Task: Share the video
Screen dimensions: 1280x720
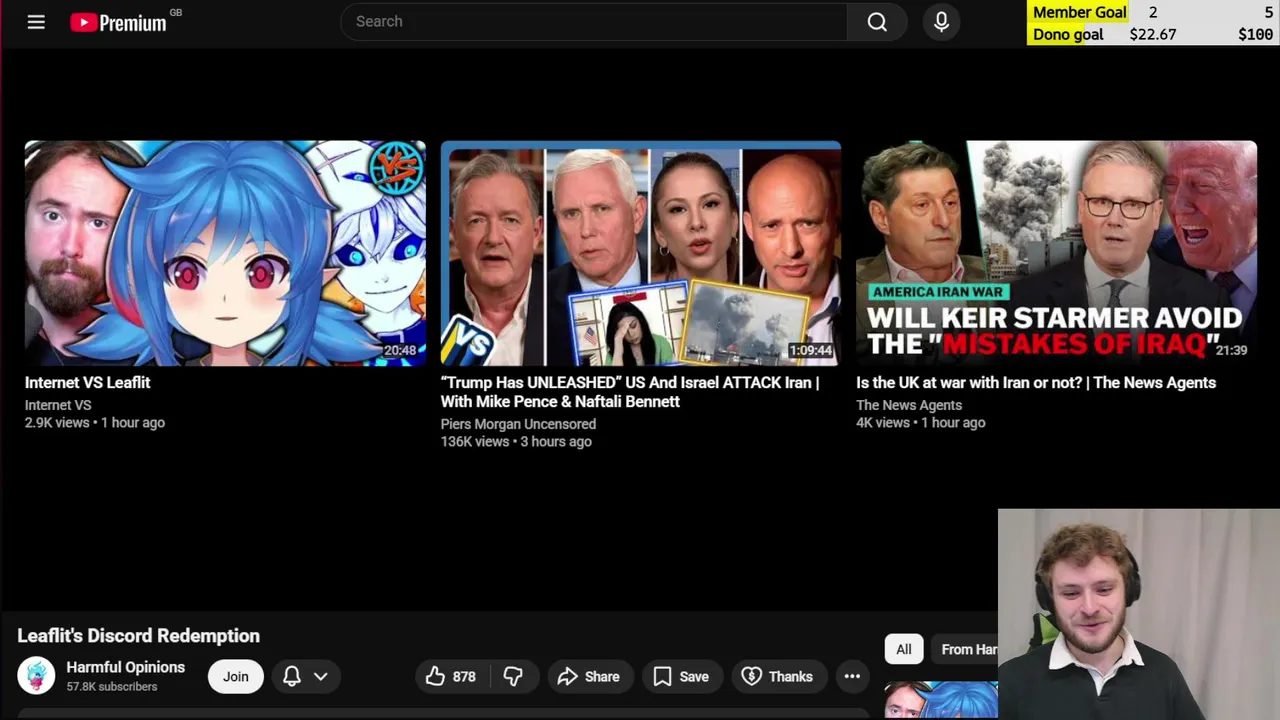Action: 589,677
